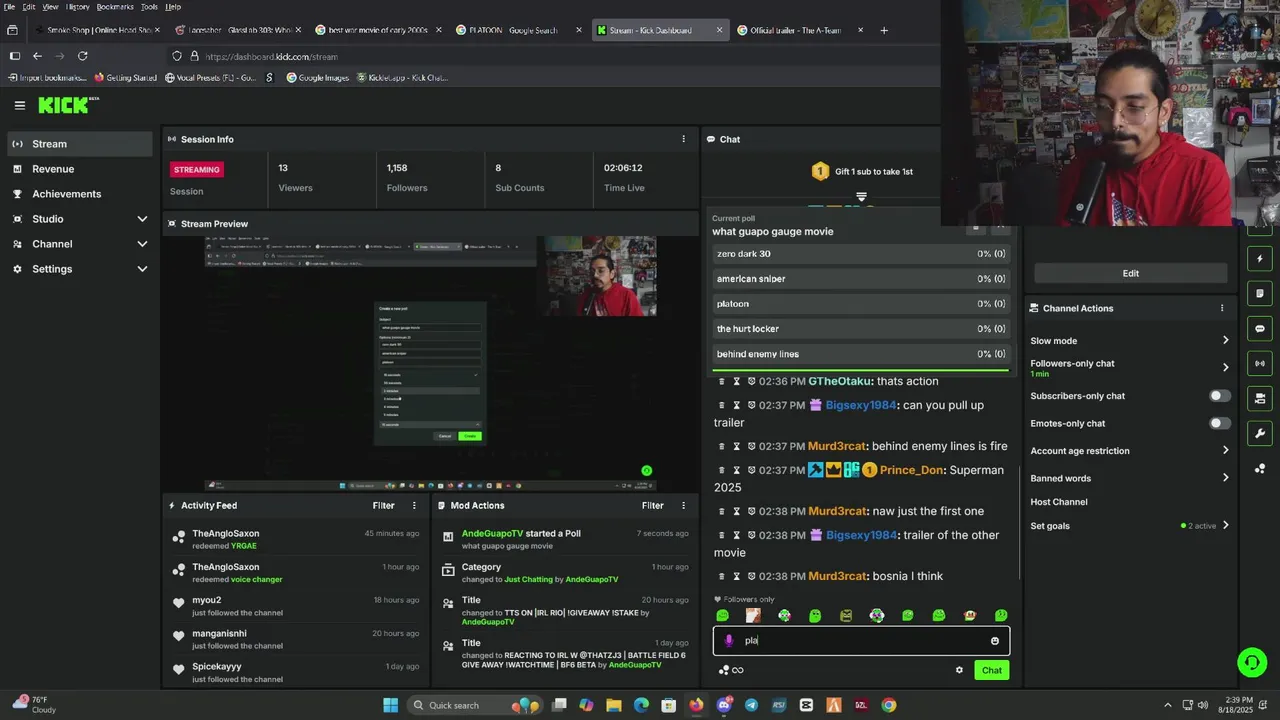
Task: Click Murd3rcat username on bosnia message
Action: (837, 576)
